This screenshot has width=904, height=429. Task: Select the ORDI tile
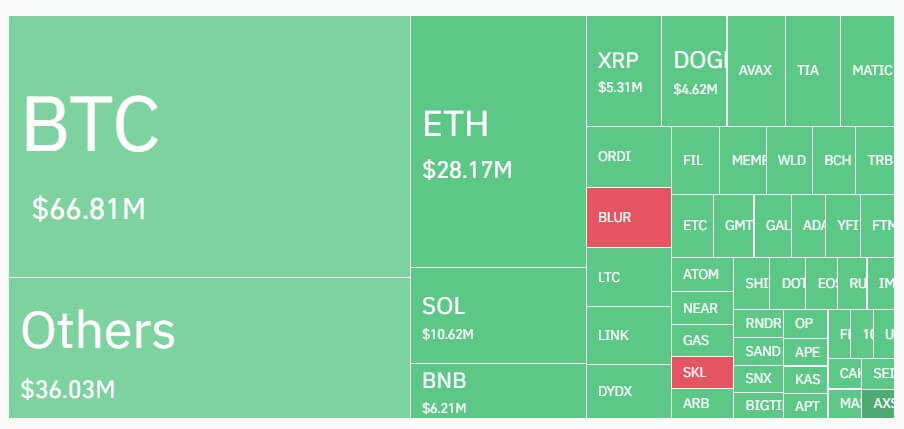[628, 157]
